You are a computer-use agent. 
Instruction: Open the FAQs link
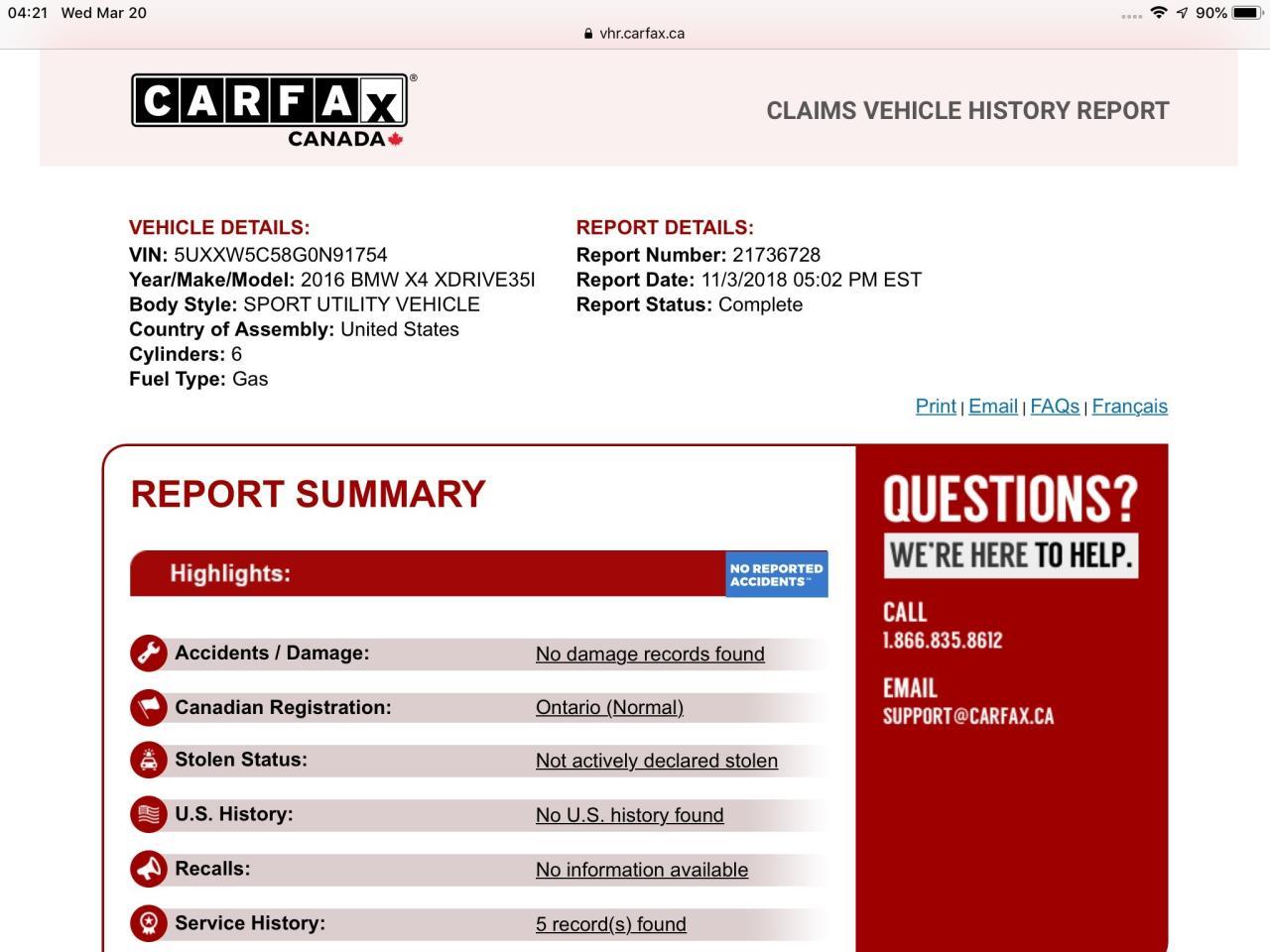[x=1054, y=407]
